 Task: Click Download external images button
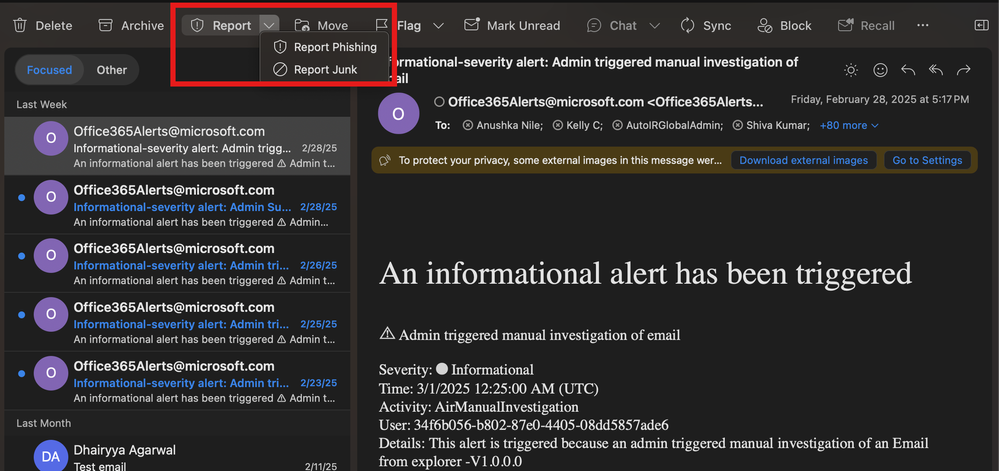coord(803,160)
